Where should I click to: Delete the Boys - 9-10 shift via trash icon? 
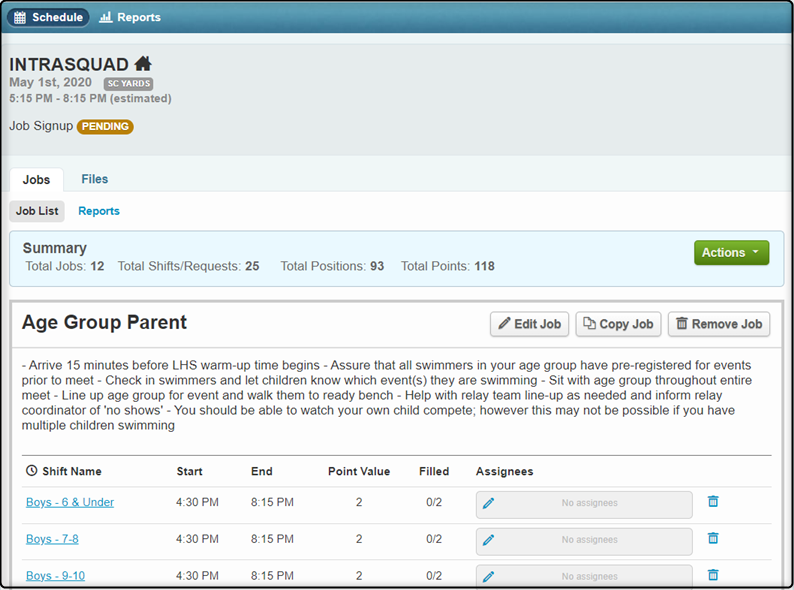tap(713, 574)
